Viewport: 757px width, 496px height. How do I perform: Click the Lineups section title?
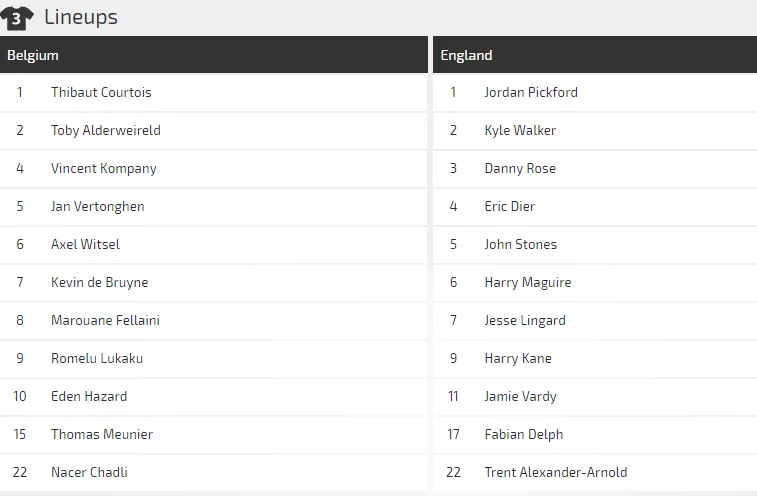pos(81,17)
